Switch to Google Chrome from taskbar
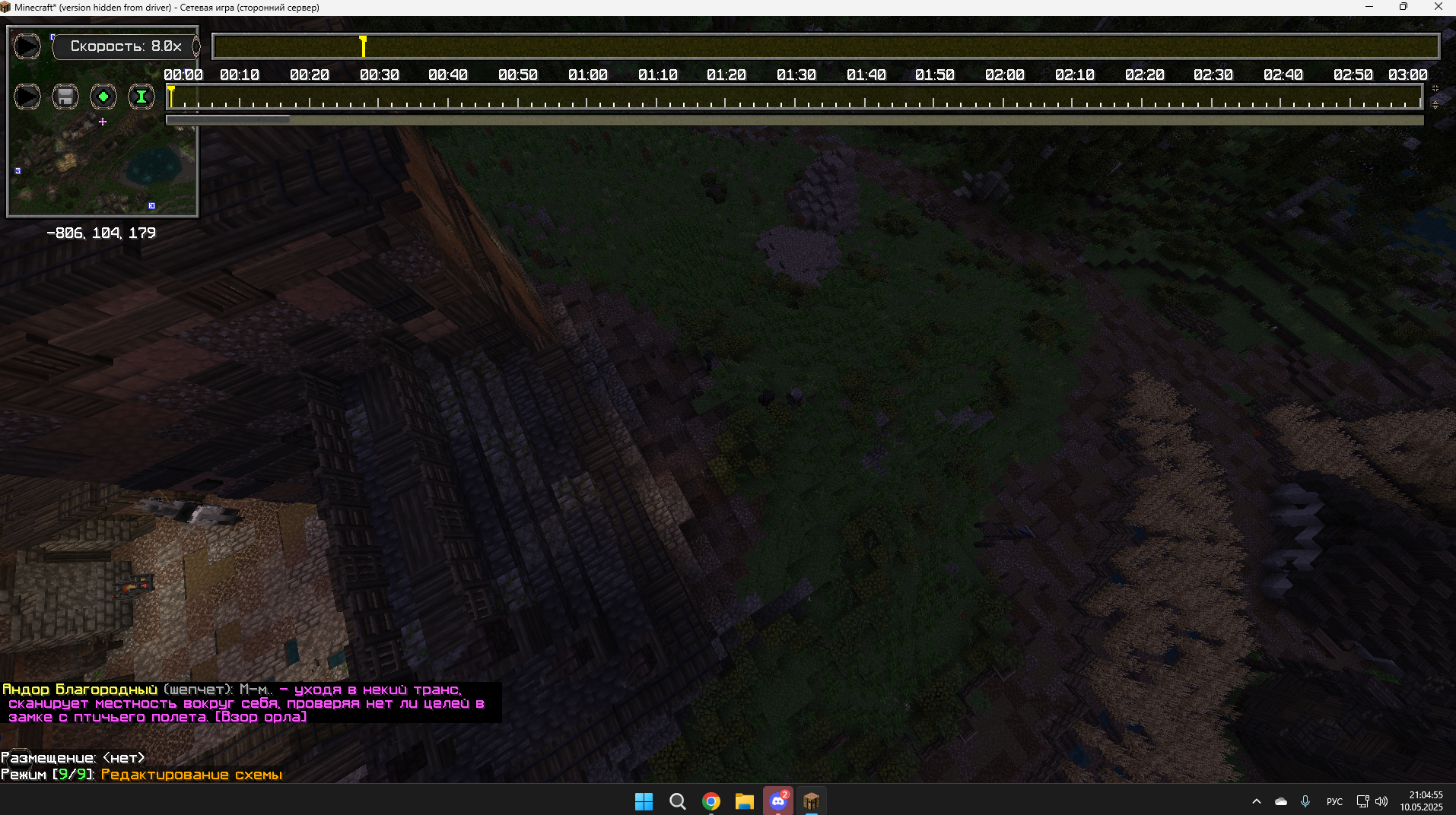This screenshot has width=1456, height=815. (x=711, y=801)
